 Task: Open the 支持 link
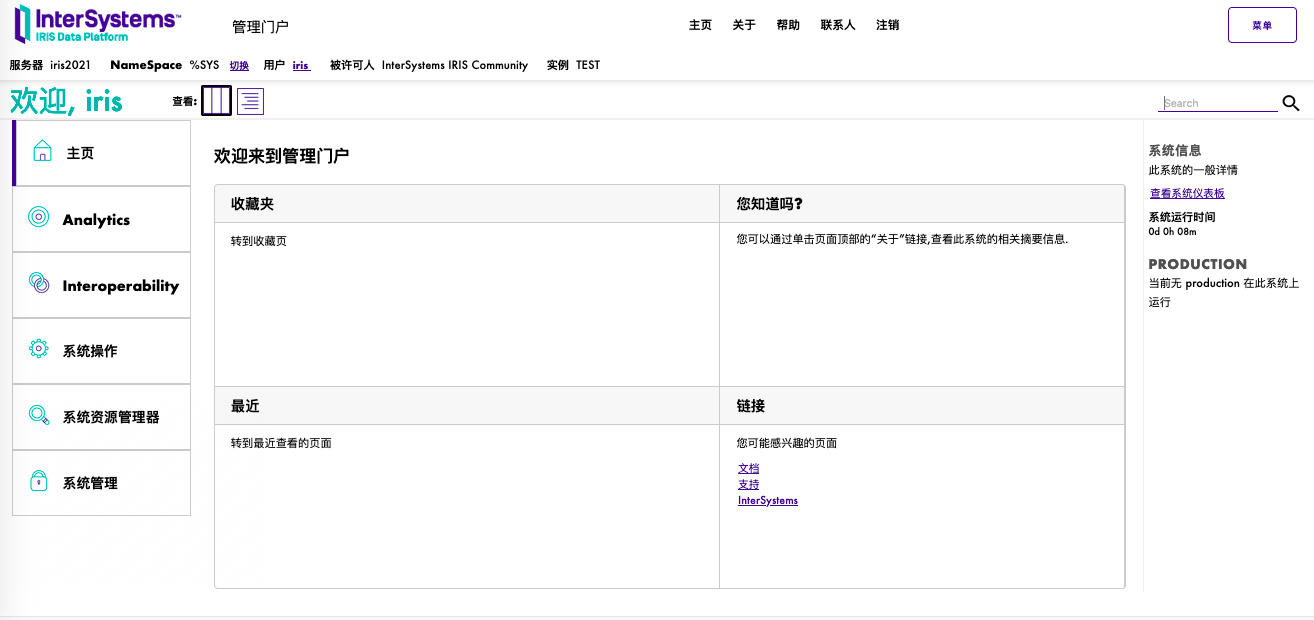[x=748, y=484]
